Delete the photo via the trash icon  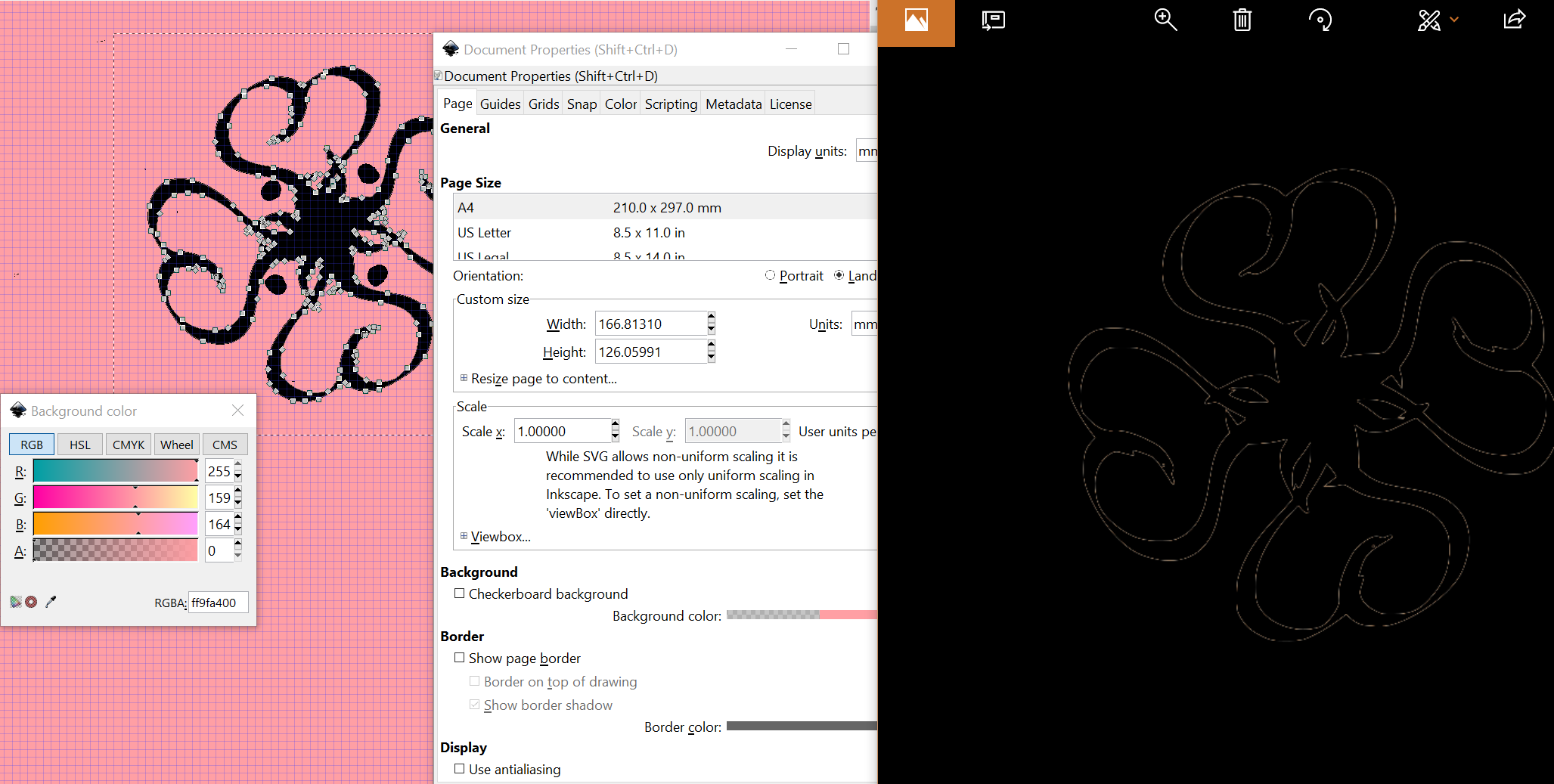[1241, 20]
